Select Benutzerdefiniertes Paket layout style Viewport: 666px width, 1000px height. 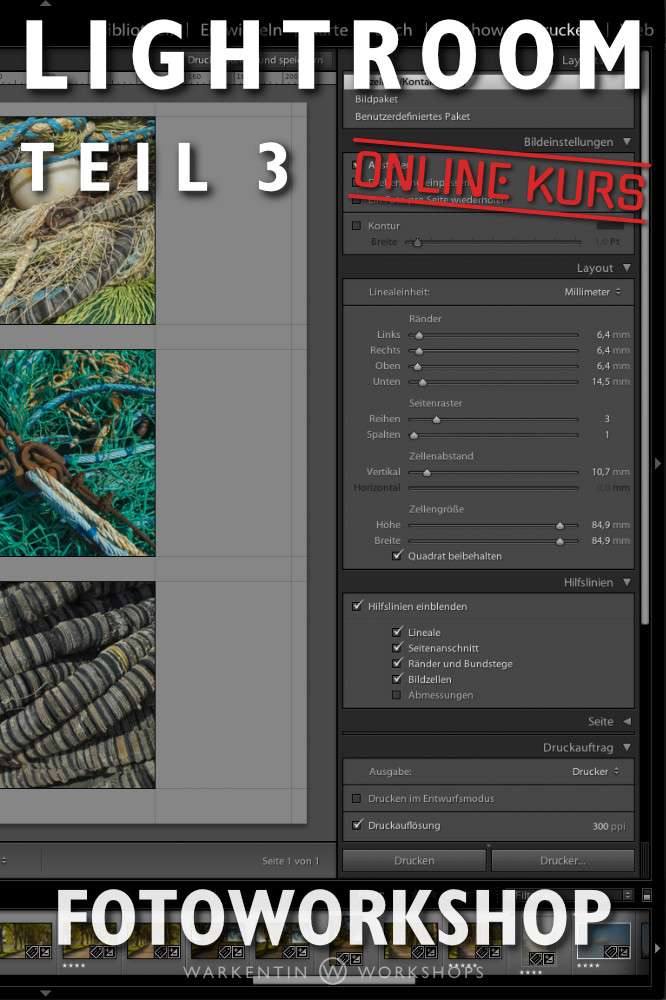pos(412,117)
